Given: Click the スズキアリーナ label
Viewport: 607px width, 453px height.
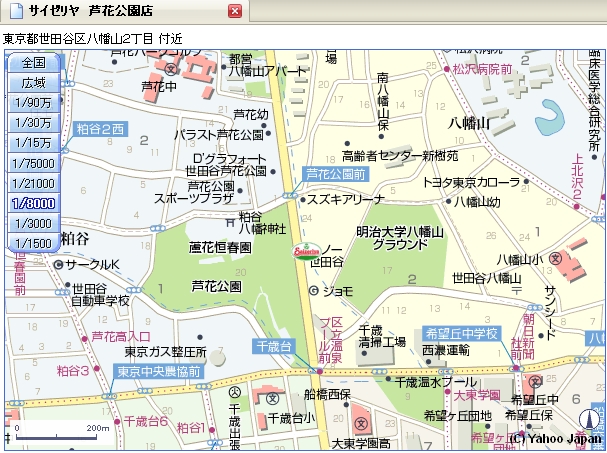Looking at the screenshot, I should pos(346,199).
